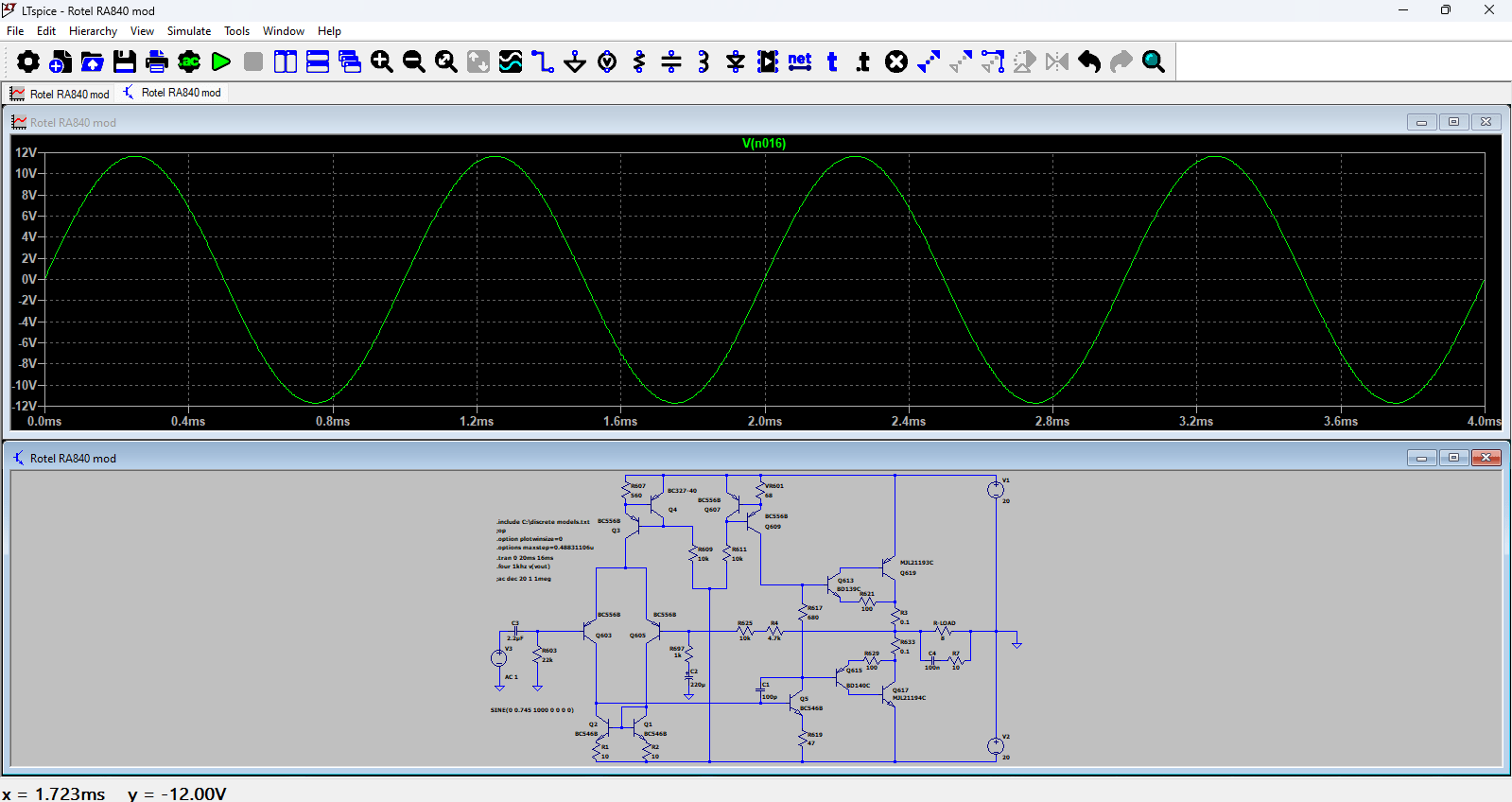
Task: Click the Undo arrow
Action: coord(1089,61)
